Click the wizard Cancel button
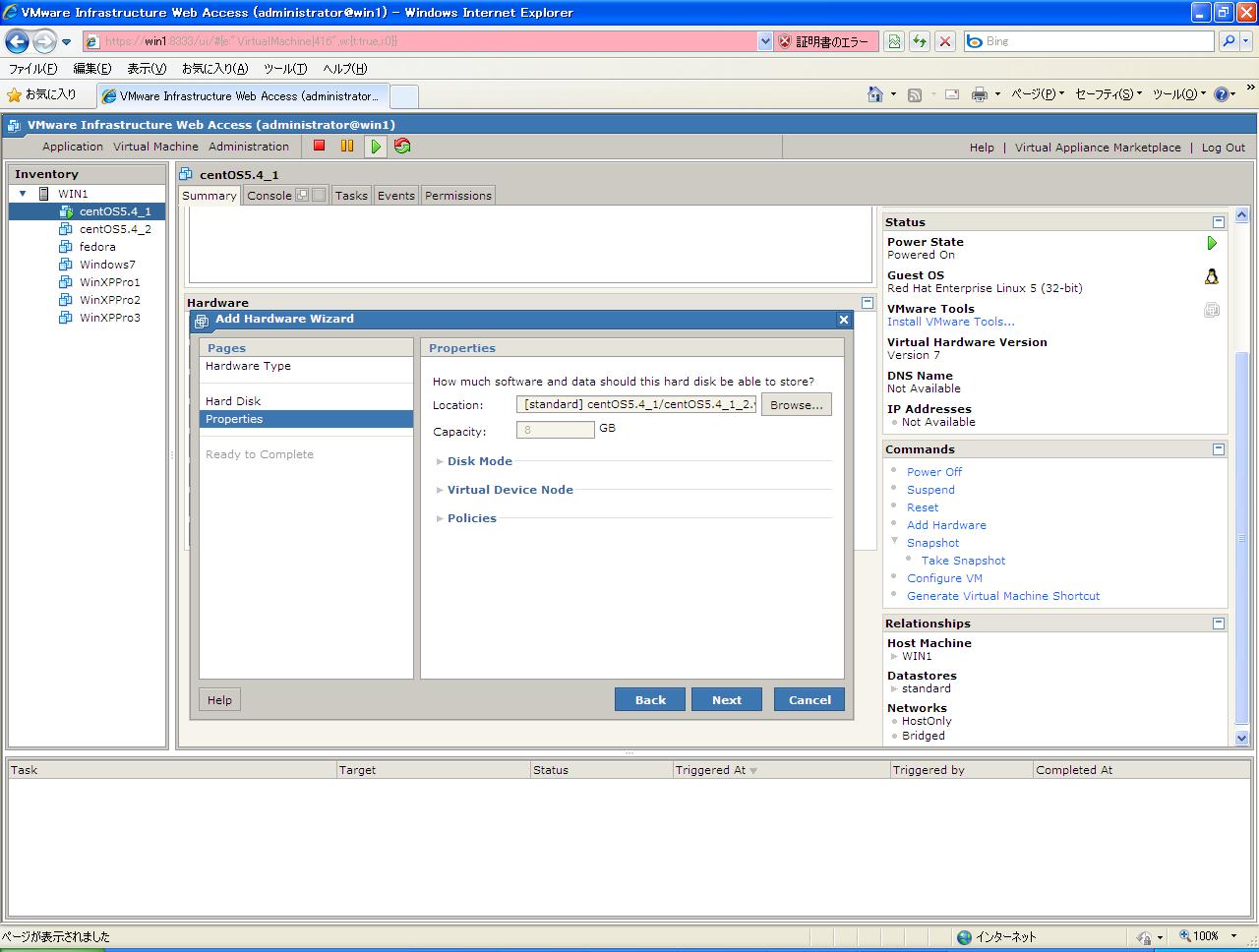 coord(809,699)
